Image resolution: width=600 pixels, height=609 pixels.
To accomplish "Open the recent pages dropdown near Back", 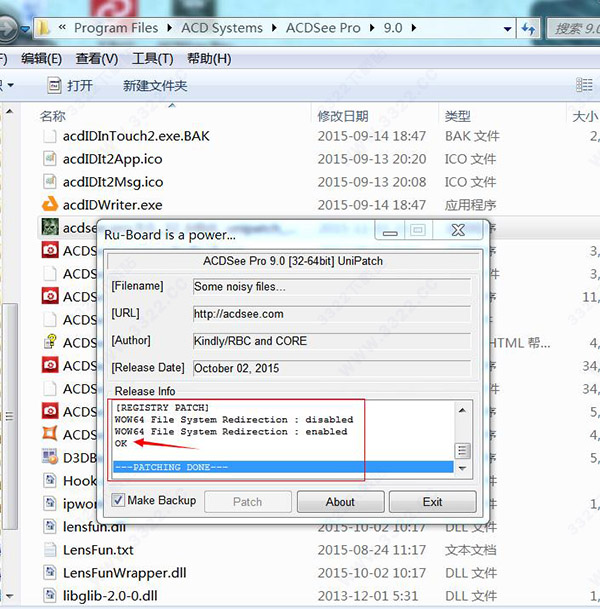I will pyautogui.click(x=26, y=29).
